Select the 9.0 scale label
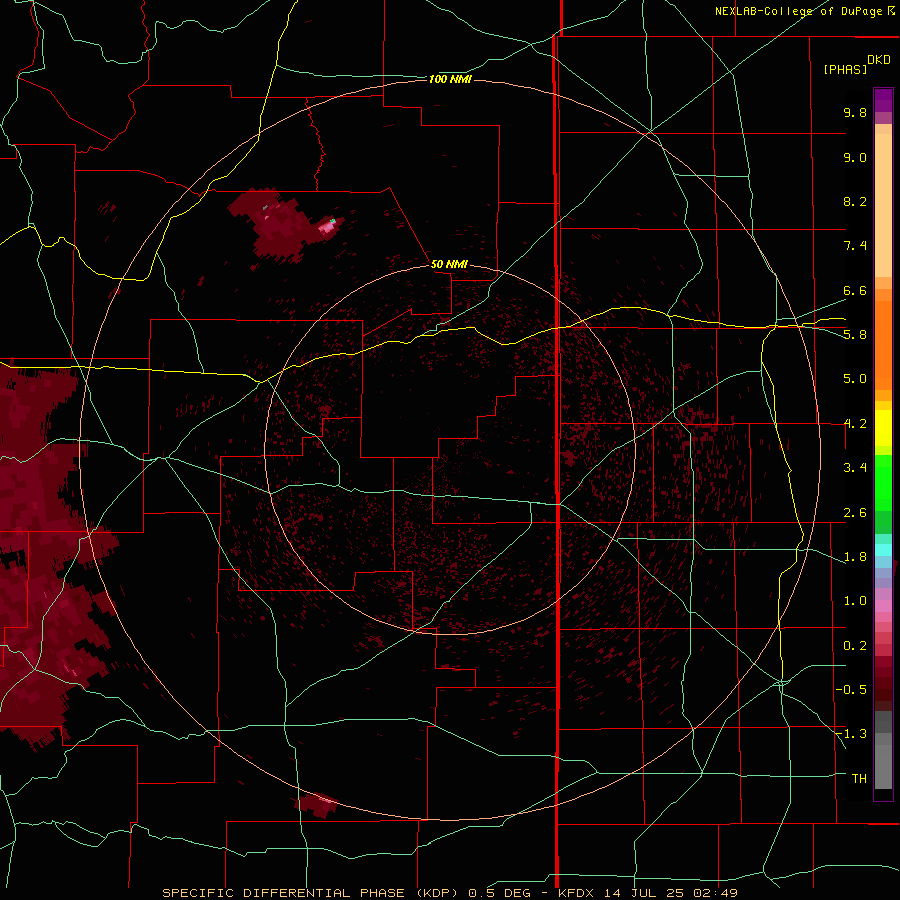This screenshot has width=900, height=900. click(x=855, y=157)
